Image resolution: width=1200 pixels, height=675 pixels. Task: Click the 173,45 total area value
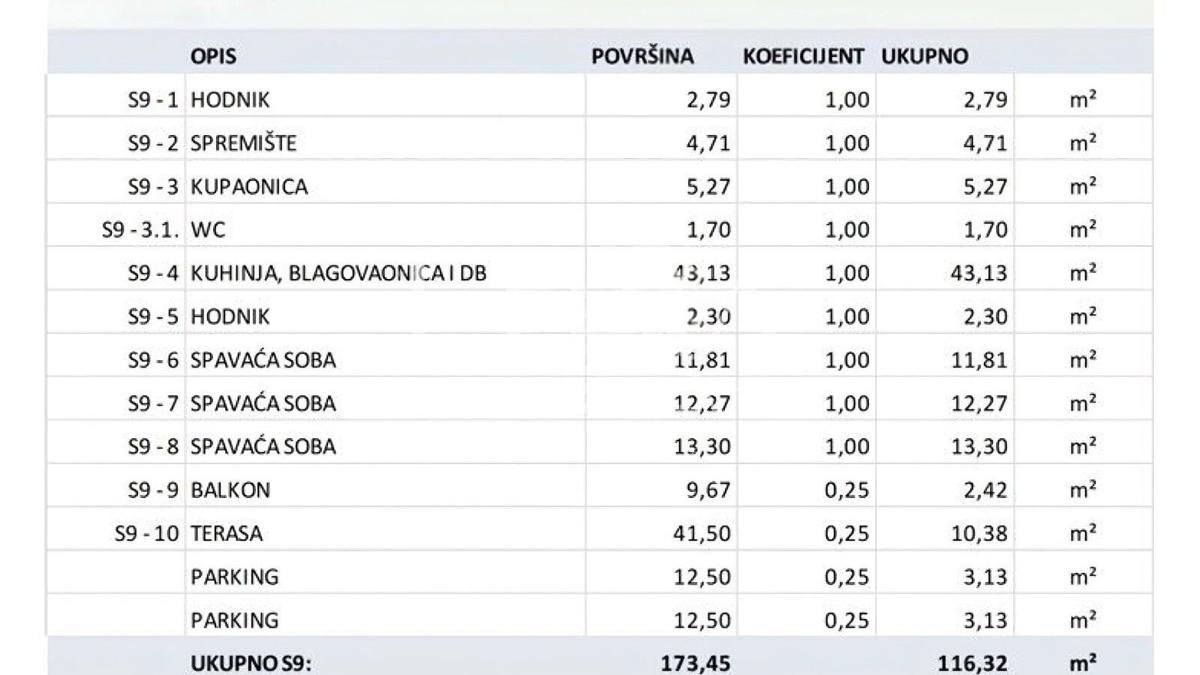pos(698,661)
